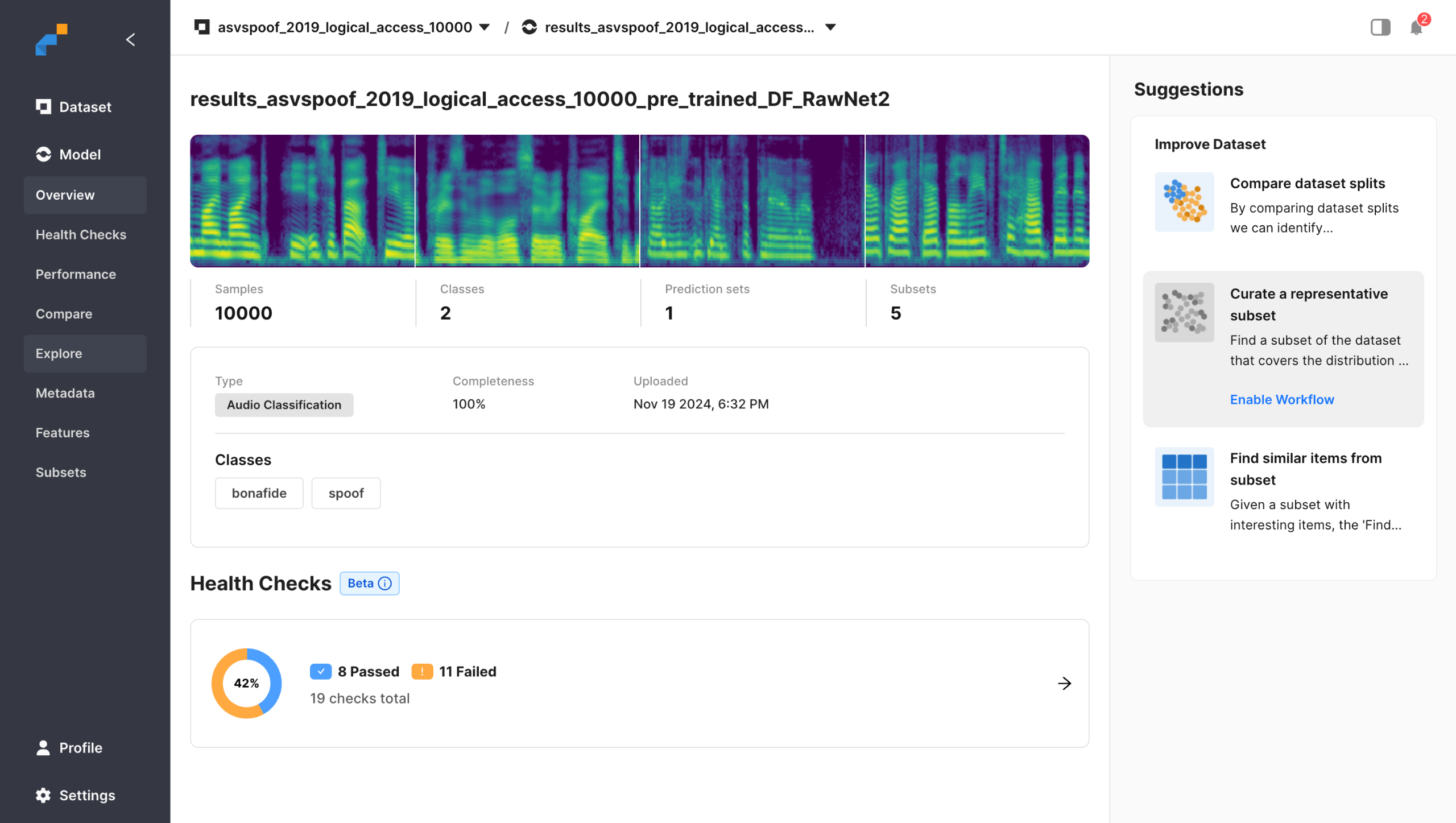This screenshot has width=1456, height=823.
Task: Expand the results model selector dropdown
Action: point(830,27)
